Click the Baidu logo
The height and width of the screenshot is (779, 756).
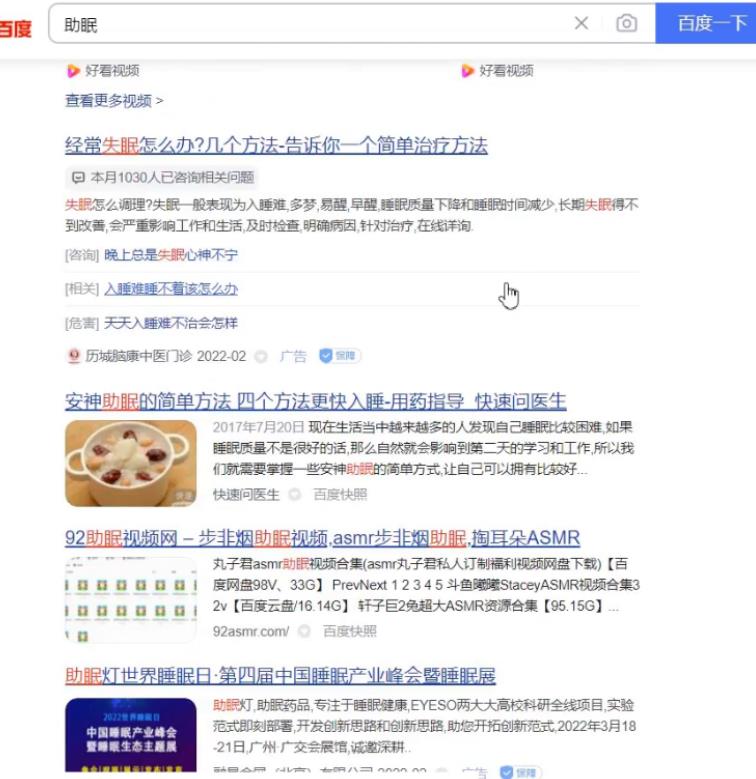click(15, 28)
